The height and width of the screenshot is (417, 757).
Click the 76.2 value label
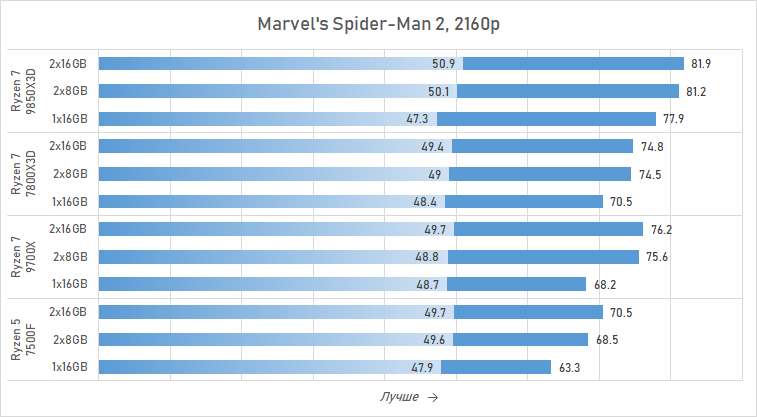(661, 230)
